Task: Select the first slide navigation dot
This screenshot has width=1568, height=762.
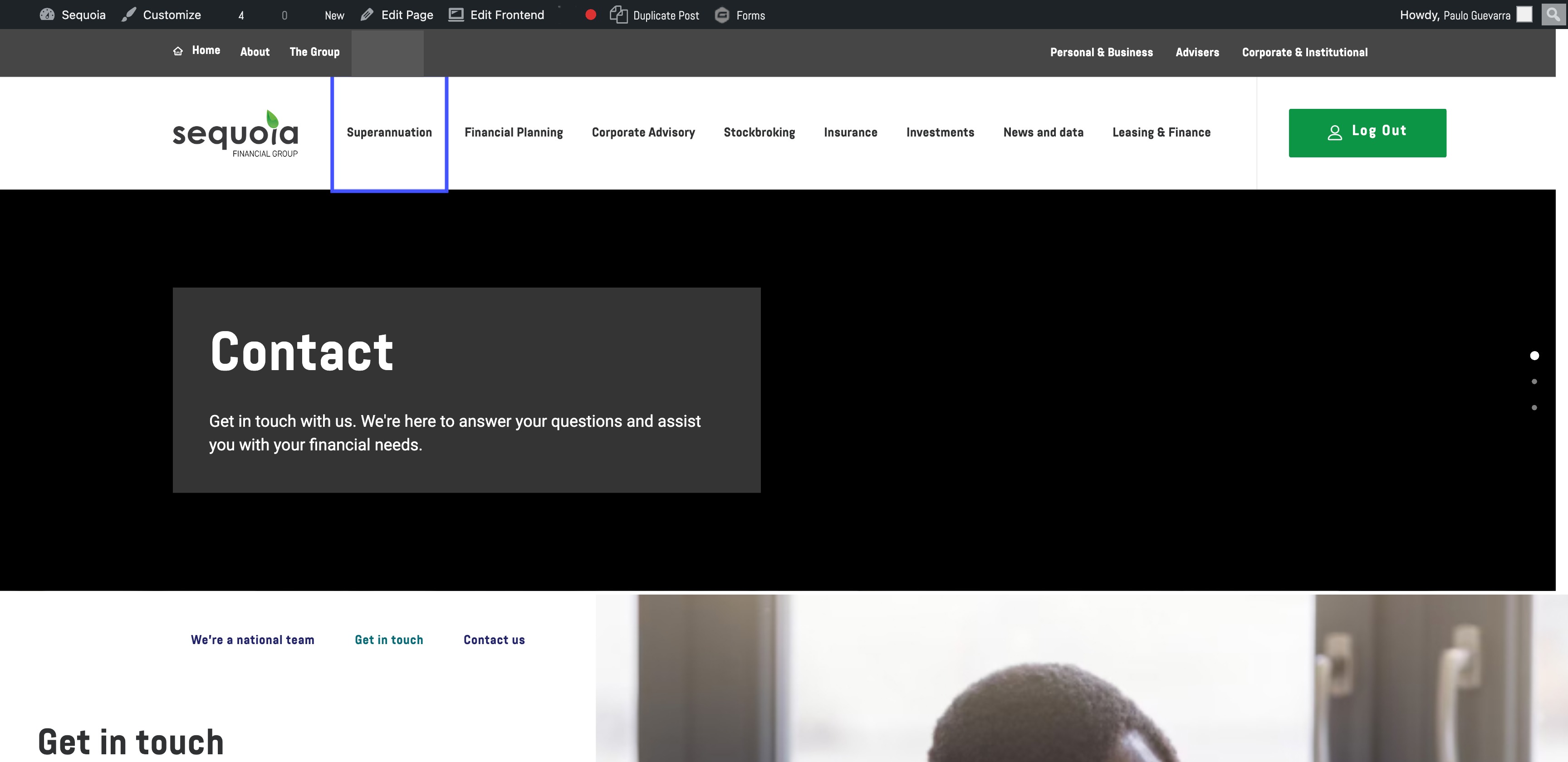Action: tap(1534, 356)
